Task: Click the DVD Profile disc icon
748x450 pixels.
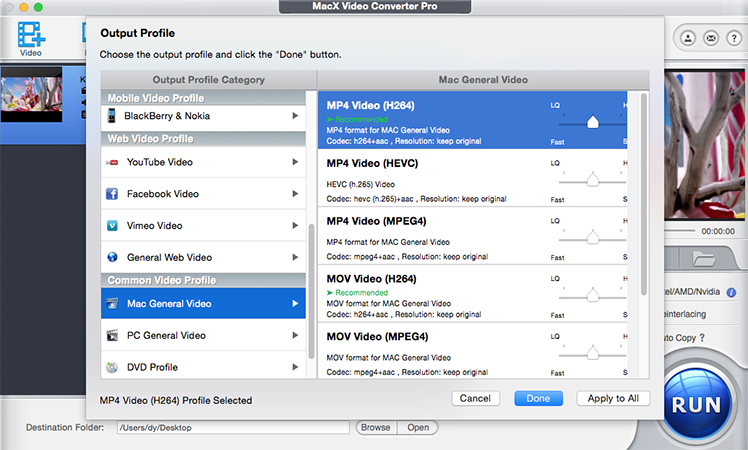Action: [x=112, y=367]
